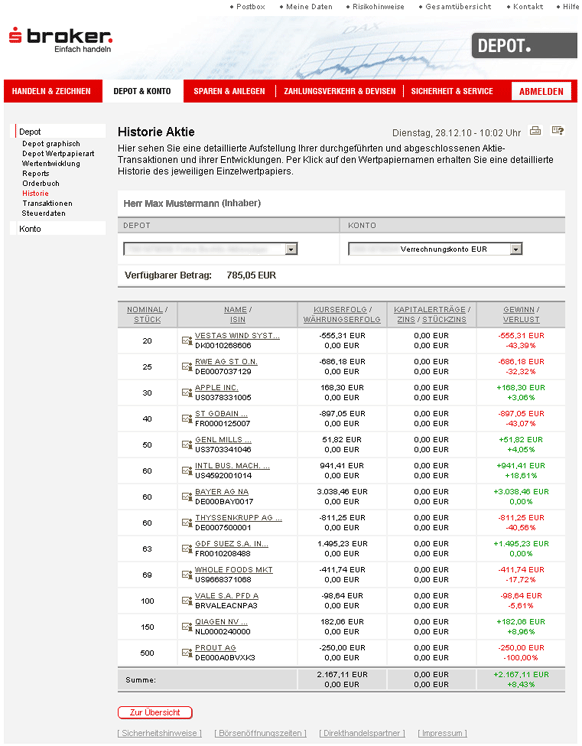Open Depot graphisch in sidebar
Image resolution: width=582 pixels, height=746 pixels.
coord(51,144)
